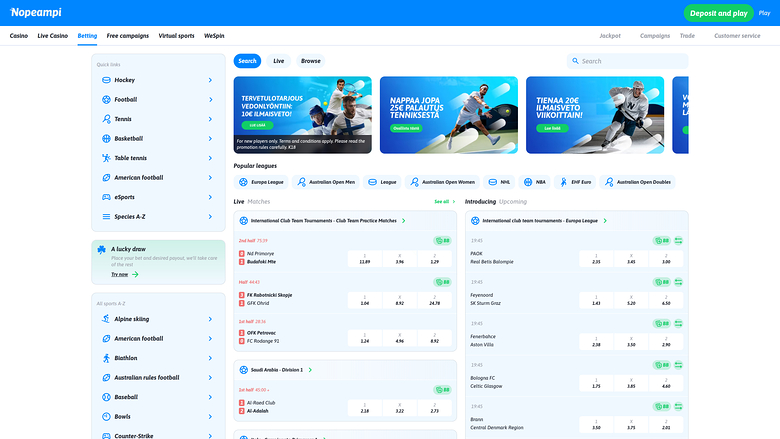Expand the Basketball row chevron
Screen dimensions: 780x439
(210, 139)
